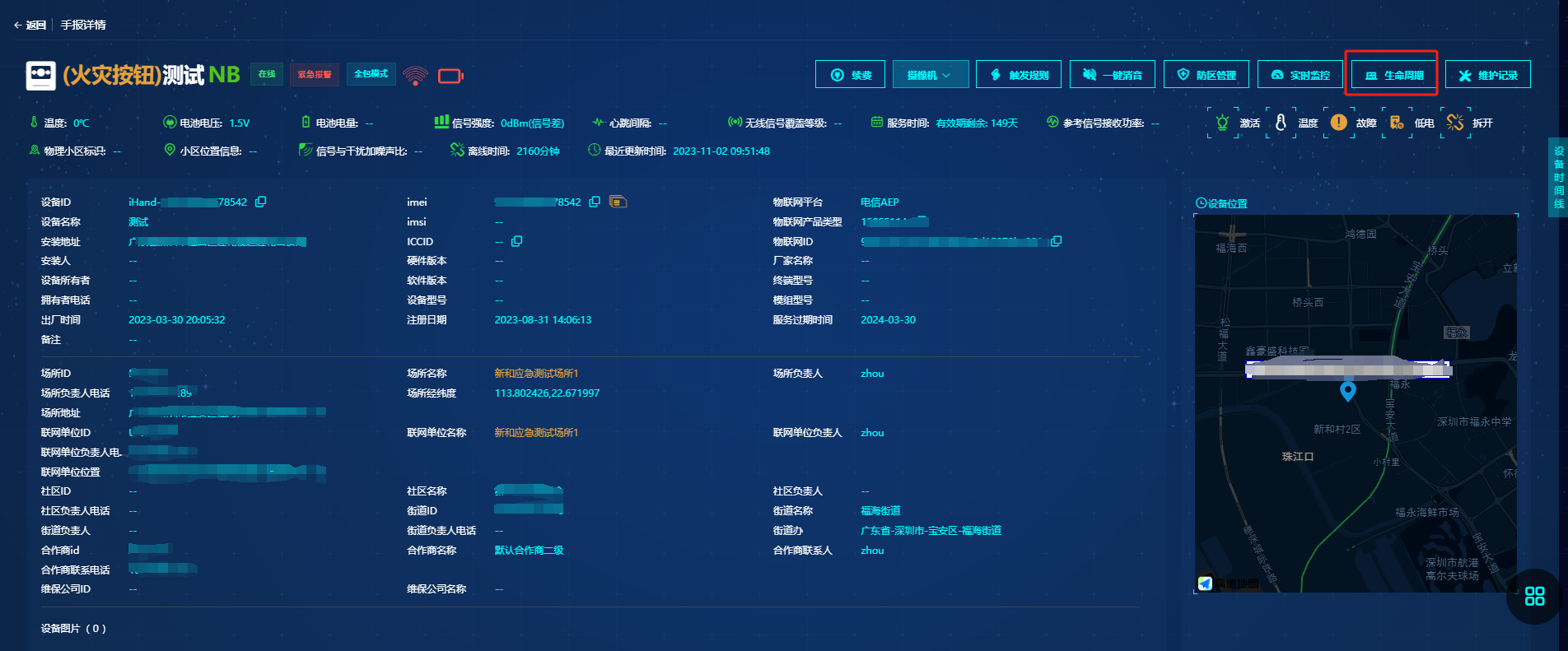The width and height of the screenshot is (1568, 651).
Task: Copy the ICCID value
Action: 517,241
